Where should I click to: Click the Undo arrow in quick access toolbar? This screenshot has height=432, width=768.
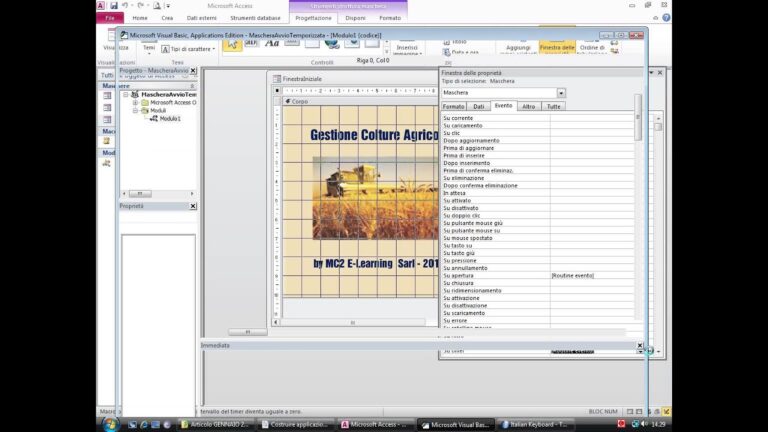125,5
